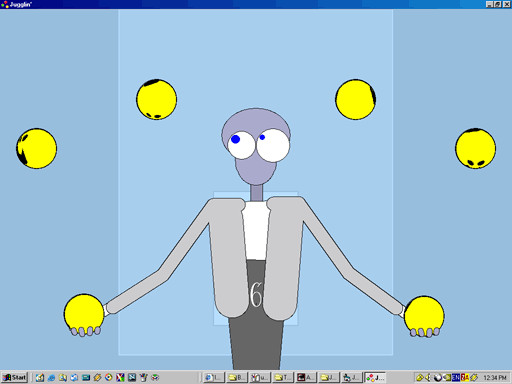Click the Jugglin' title bar app icon
Image resolution: width=512 pixels, height=384 pixels.
tap(5, 4)
